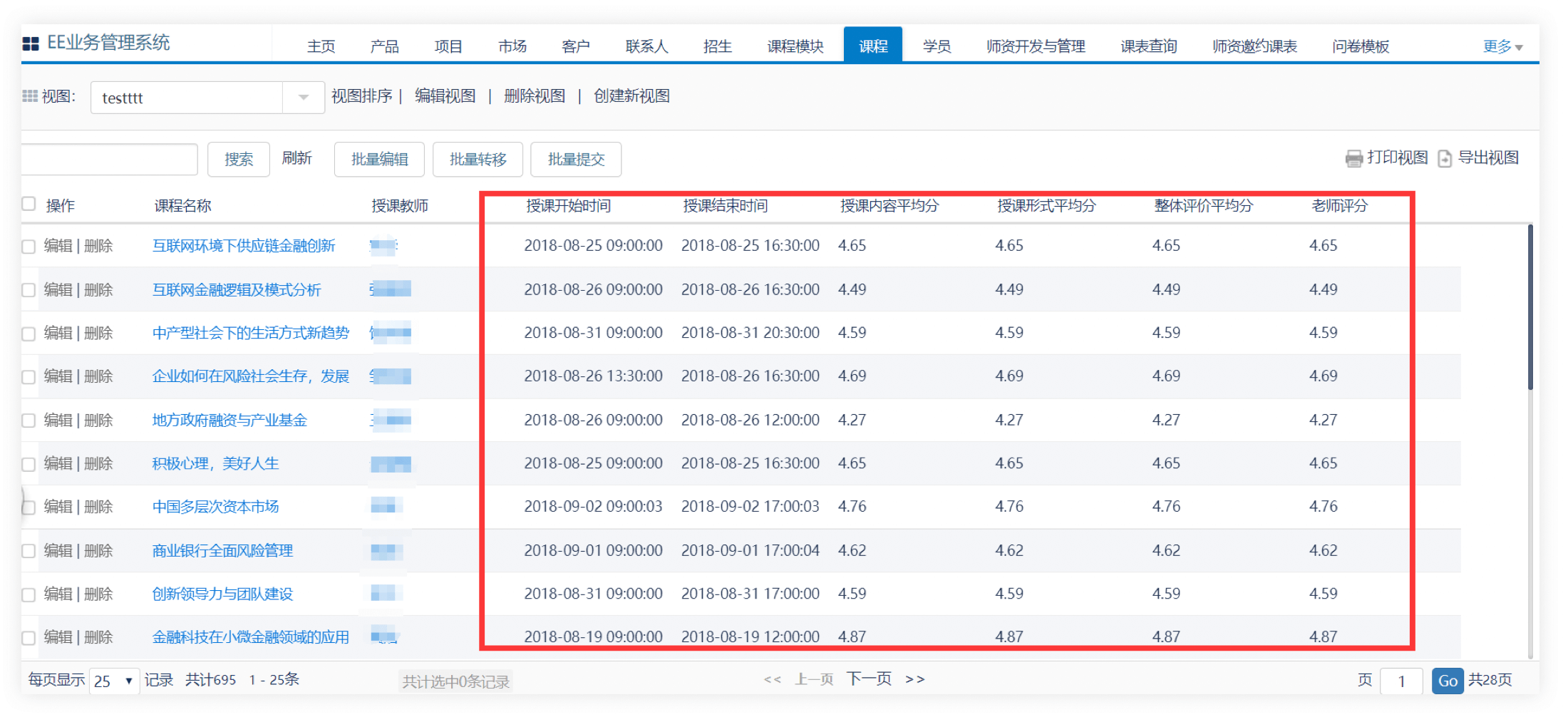The height and width of the screenshot is (727, 1568).
Task: Open the testttt view dropdown
Action: pos(304,98)
